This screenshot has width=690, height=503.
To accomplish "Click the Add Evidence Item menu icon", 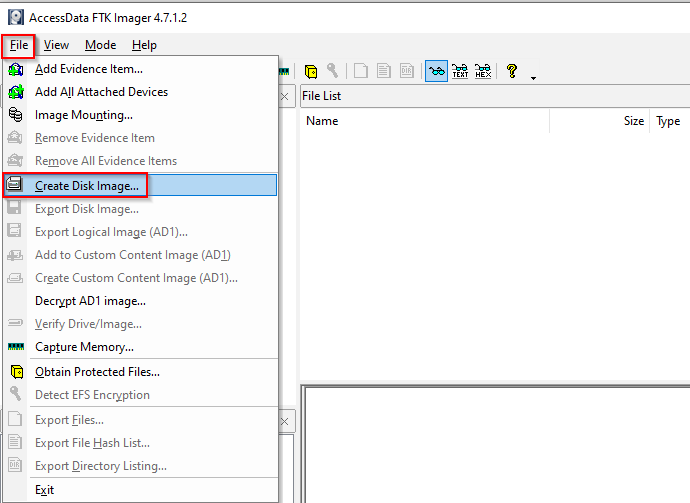I will click(16, 69).
